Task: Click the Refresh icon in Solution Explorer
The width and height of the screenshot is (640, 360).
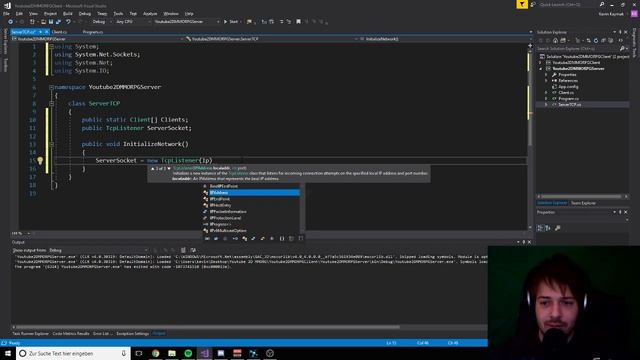Action: pos(596,40)
